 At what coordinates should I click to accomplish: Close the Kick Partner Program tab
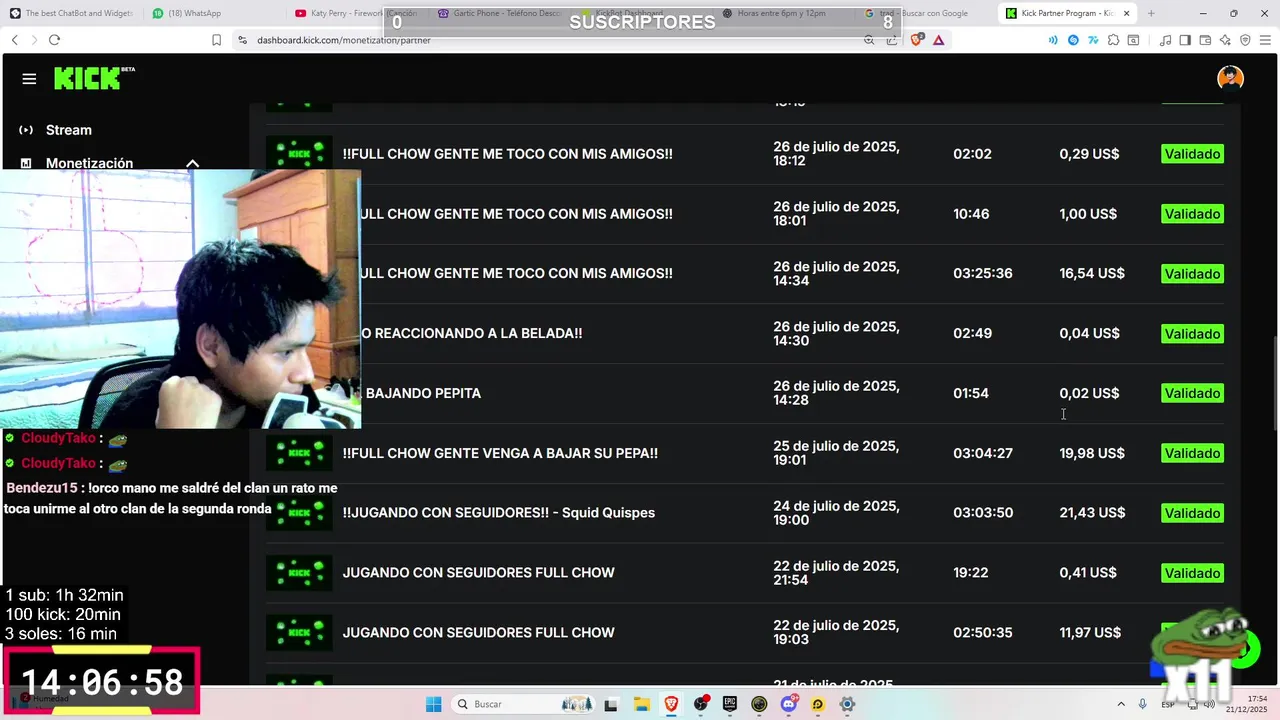[x=1126, y=13]
